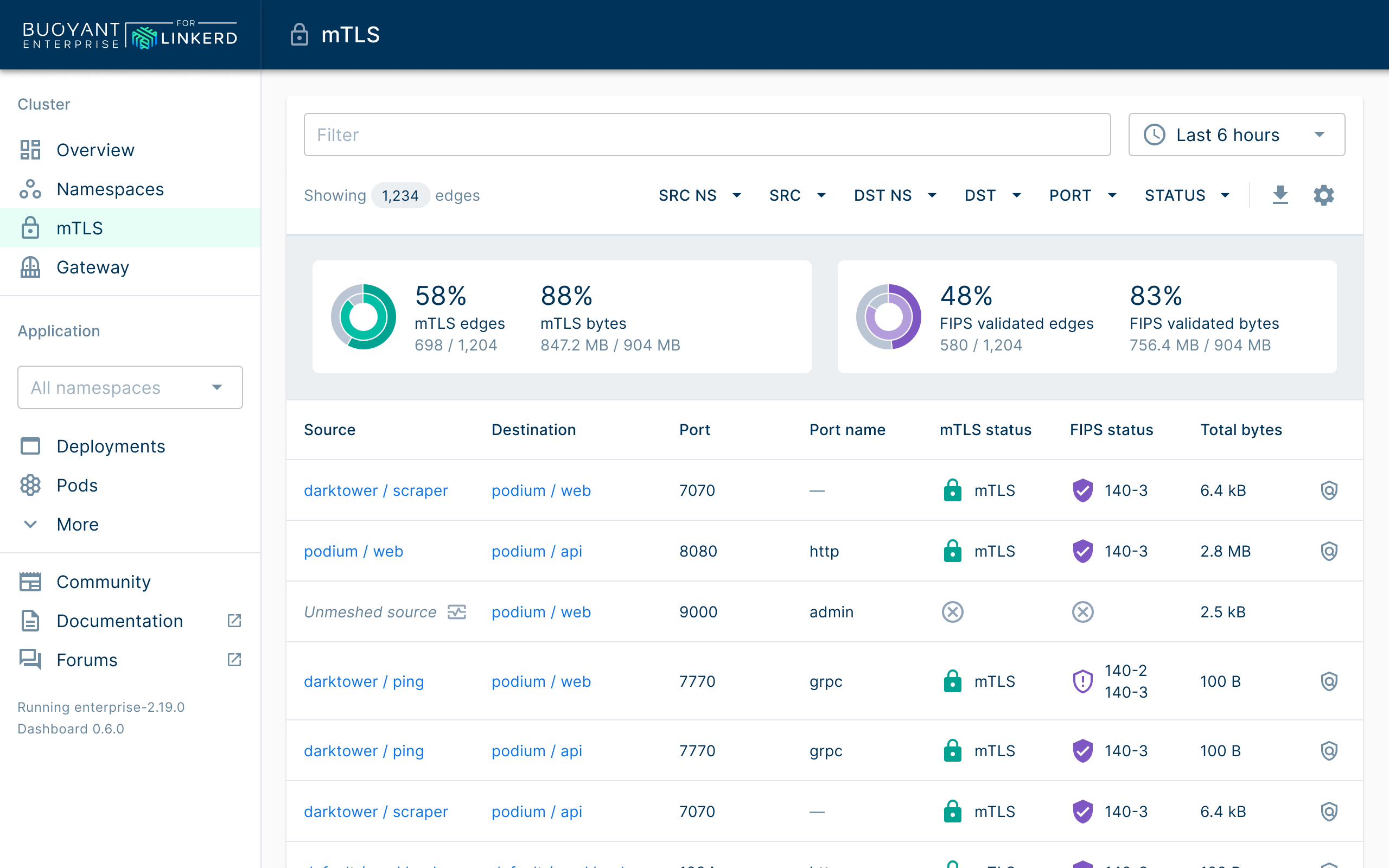
Task: Expand the STATUS filter dropdown
Action: point(1187,195)
